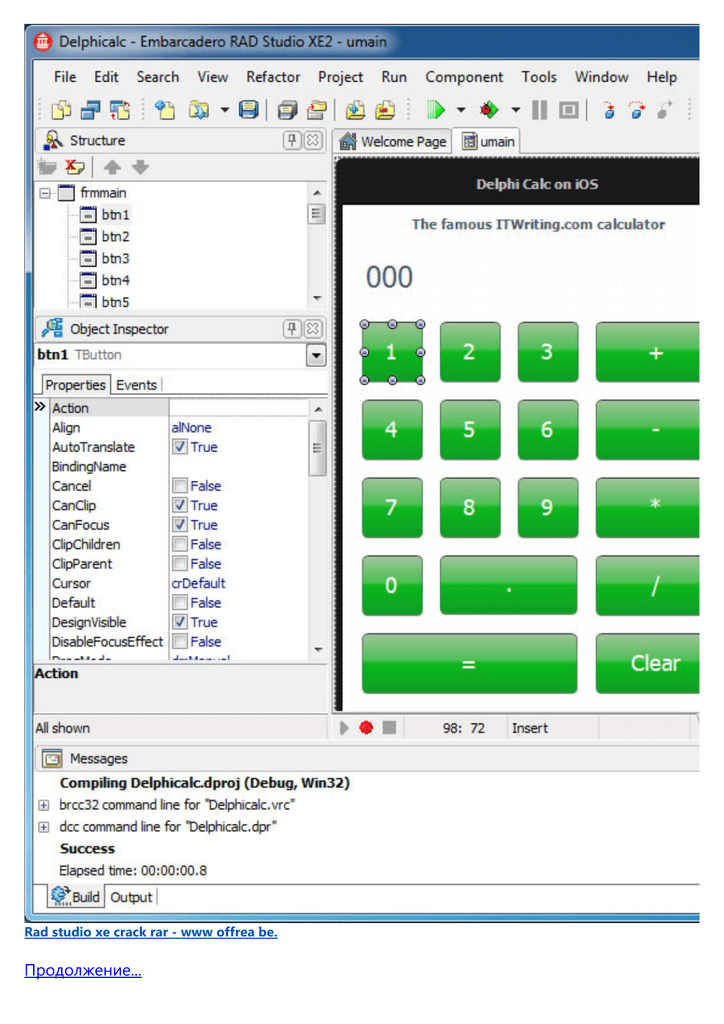This screenshot has width=724, height=1024.
Task: Enable the Cancel property checkbox
Action: click(180, 486)
